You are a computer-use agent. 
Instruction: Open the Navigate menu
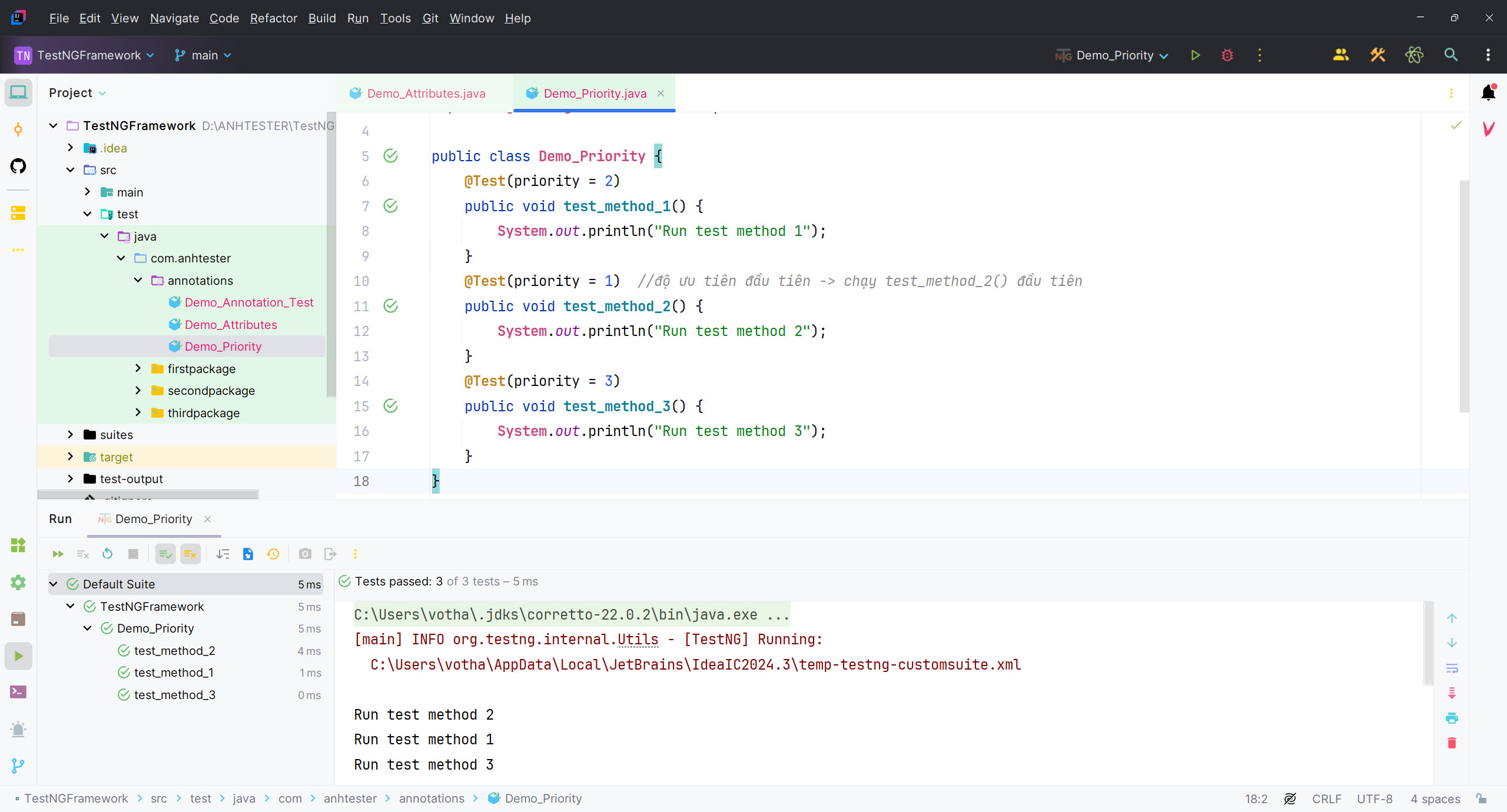(x=174, y=18)
